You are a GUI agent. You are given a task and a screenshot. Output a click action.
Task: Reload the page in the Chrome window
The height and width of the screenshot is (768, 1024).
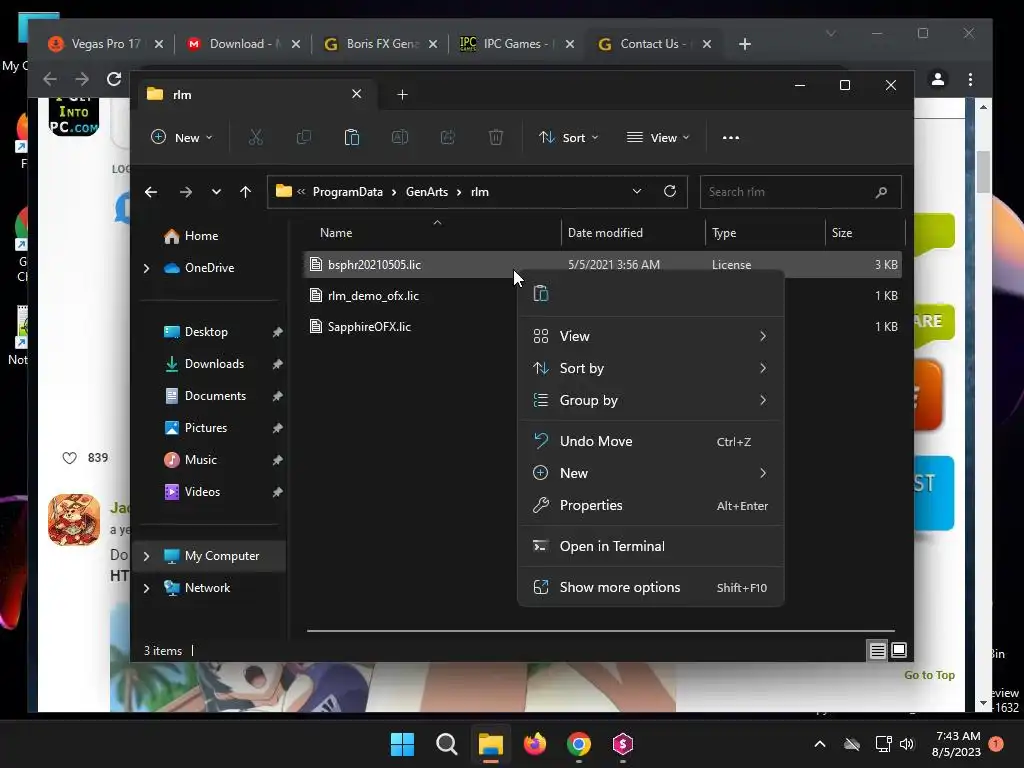click(114, 79)
